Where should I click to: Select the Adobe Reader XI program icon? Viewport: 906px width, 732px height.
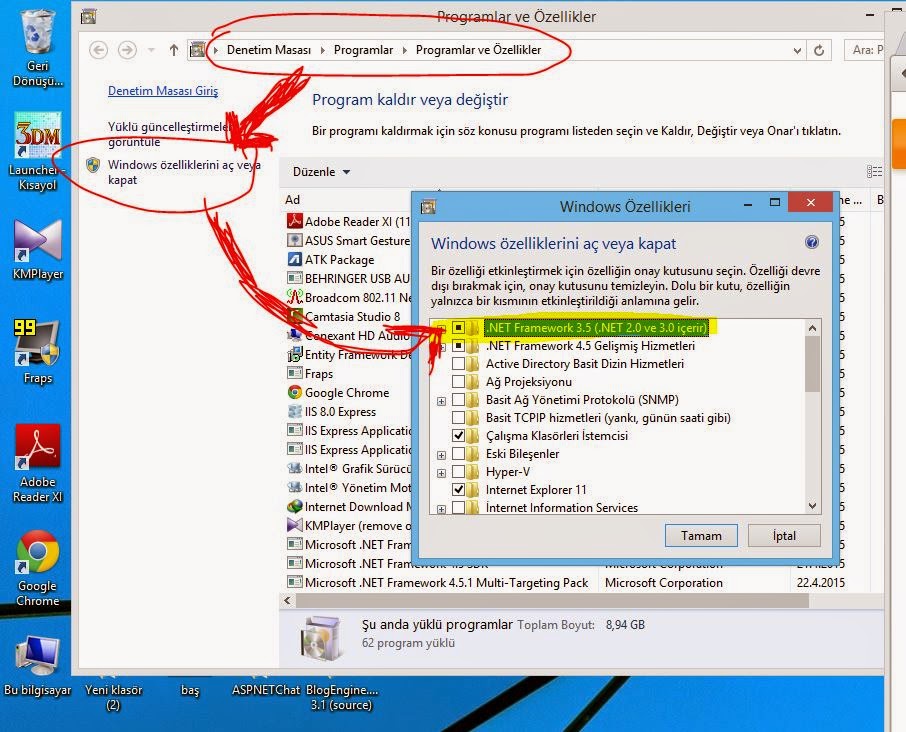point(295,221)
